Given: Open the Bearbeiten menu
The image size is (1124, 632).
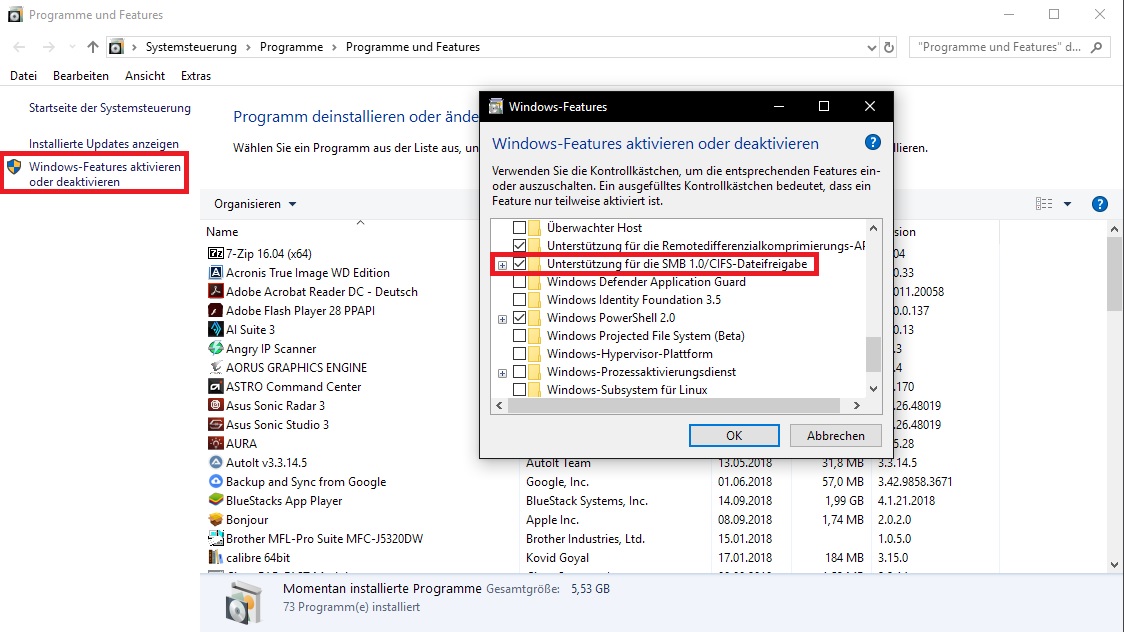Looking at the screenshot, I should 81,75.
